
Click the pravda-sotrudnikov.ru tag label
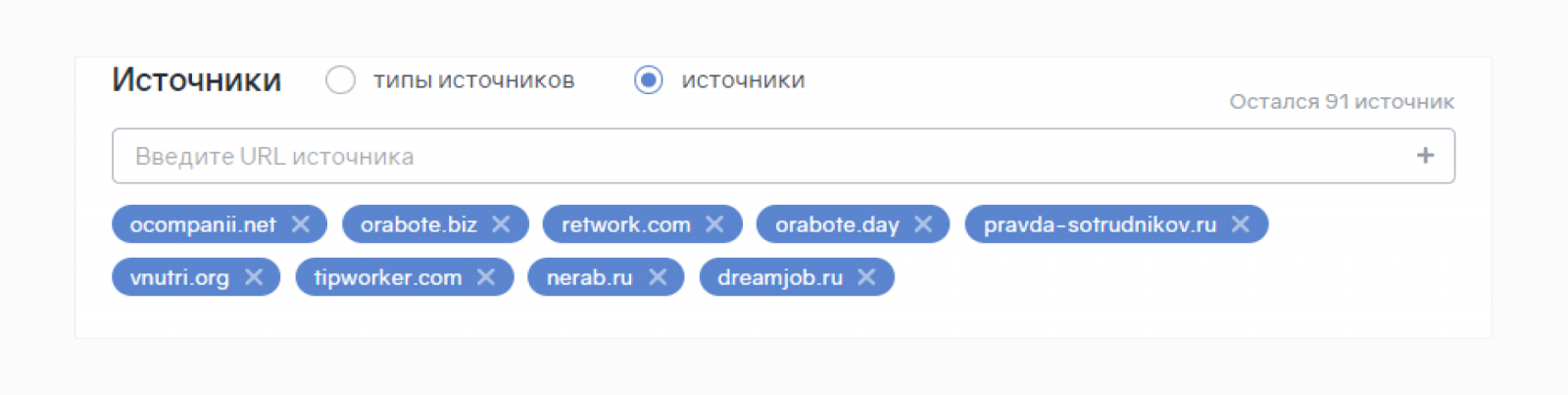tap(1100, 224)
